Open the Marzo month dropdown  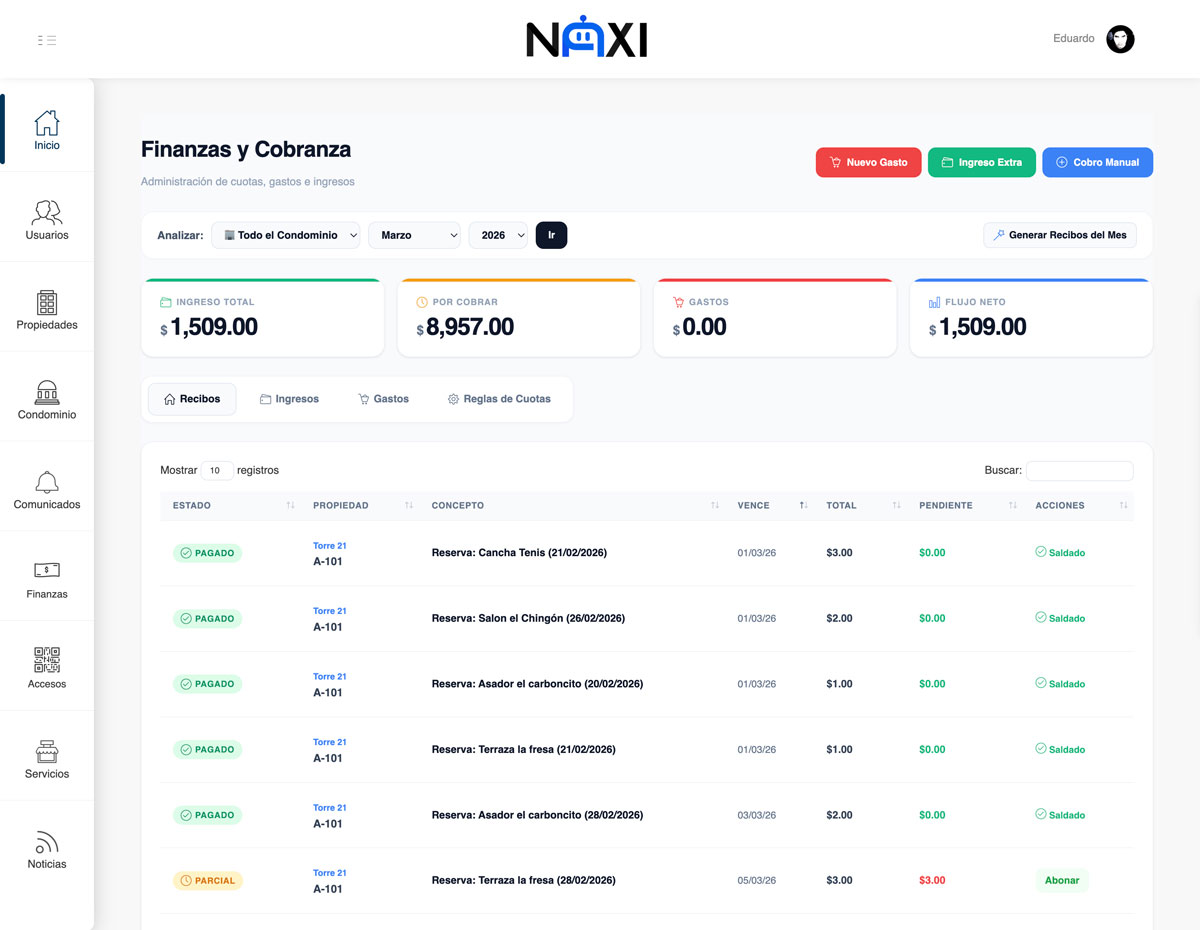point(414,235)
